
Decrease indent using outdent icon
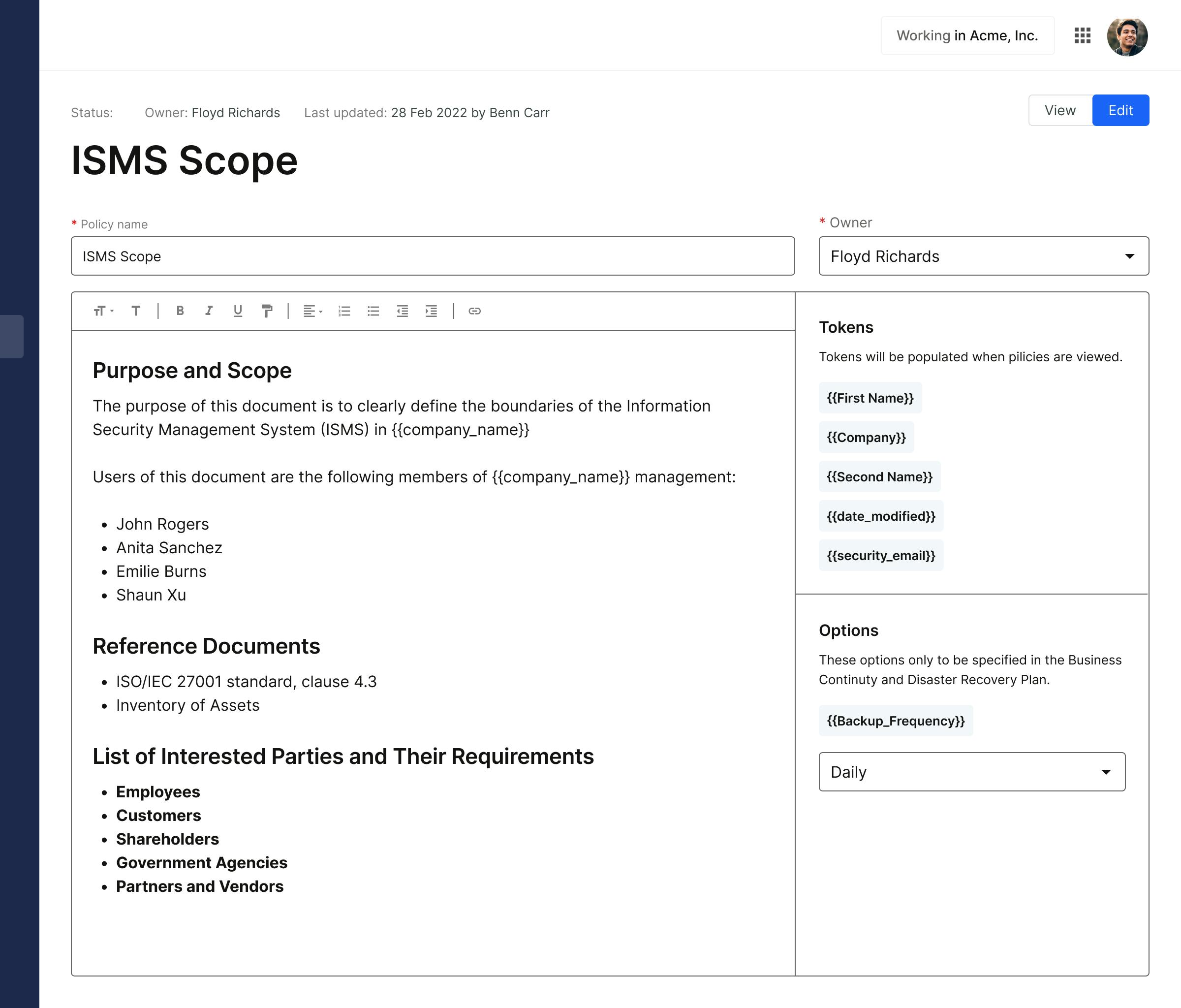pyautogui.click(x=403, y=311)
